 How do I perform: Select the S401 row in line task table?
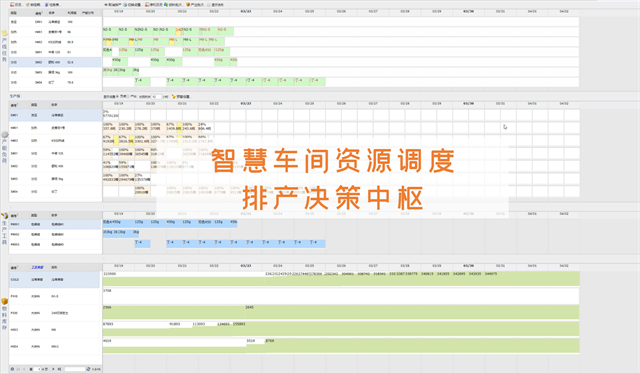pyautogui.click(x=56, y=52)
